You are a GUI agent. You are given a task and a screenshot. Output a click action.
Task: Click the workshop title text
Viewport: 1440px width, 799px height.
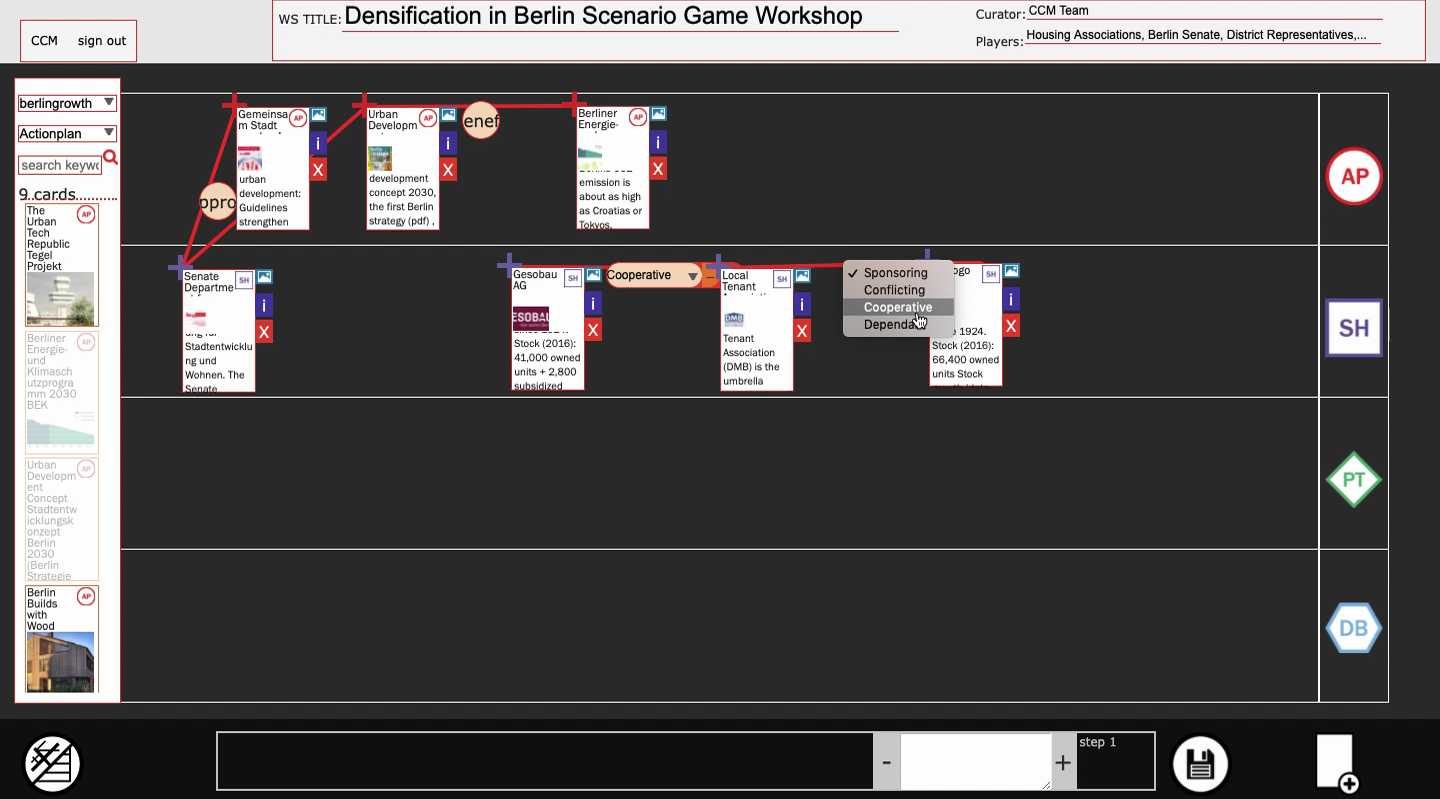(x=603, y=16)
